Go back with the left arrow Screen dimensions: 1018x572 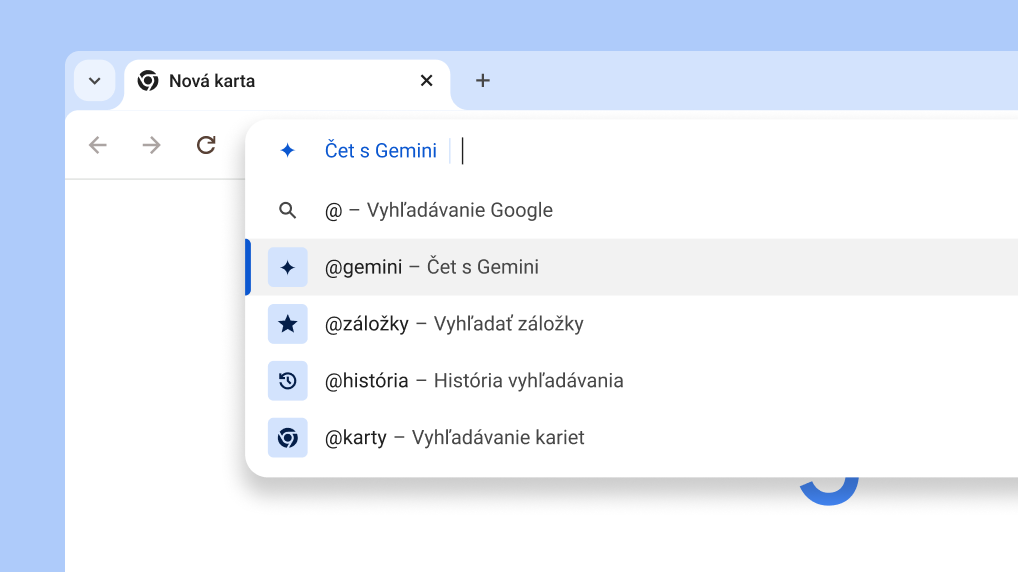pyautogui.click(x=97, y=145)
